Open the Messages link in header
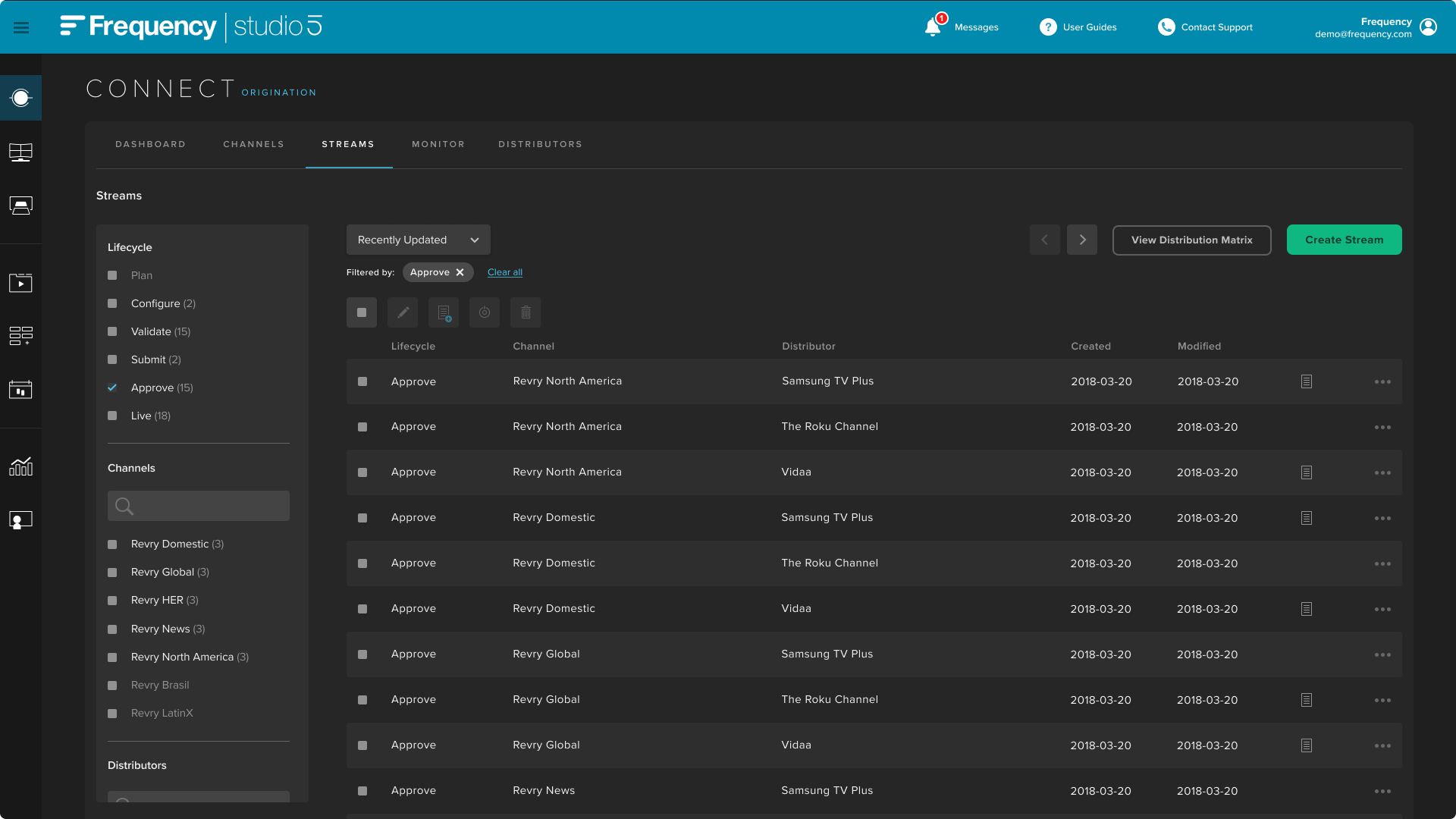This screenshot has width=1456, height=819. tap(976, 27)
